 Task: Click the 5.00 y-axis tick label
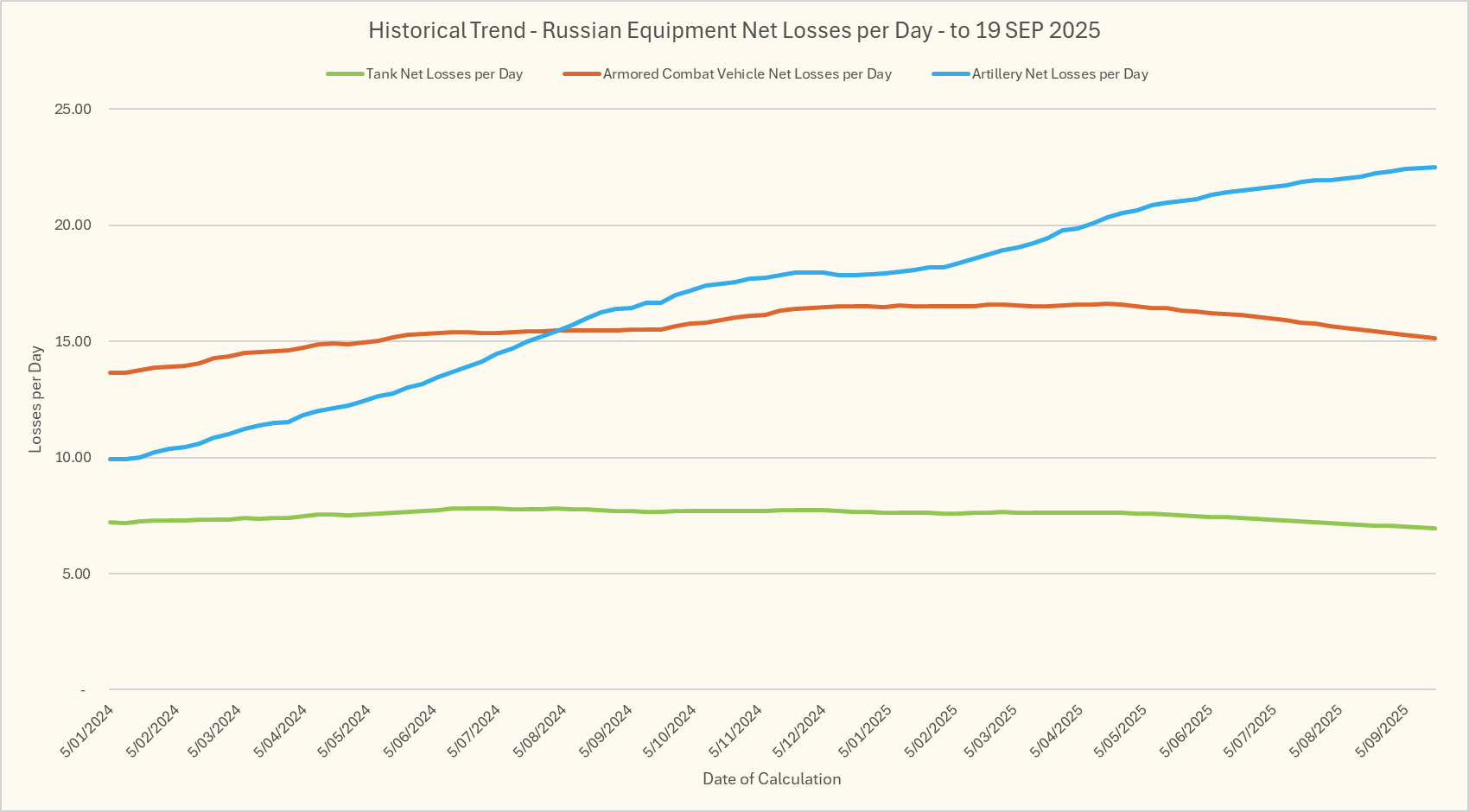tap(76, 574)
